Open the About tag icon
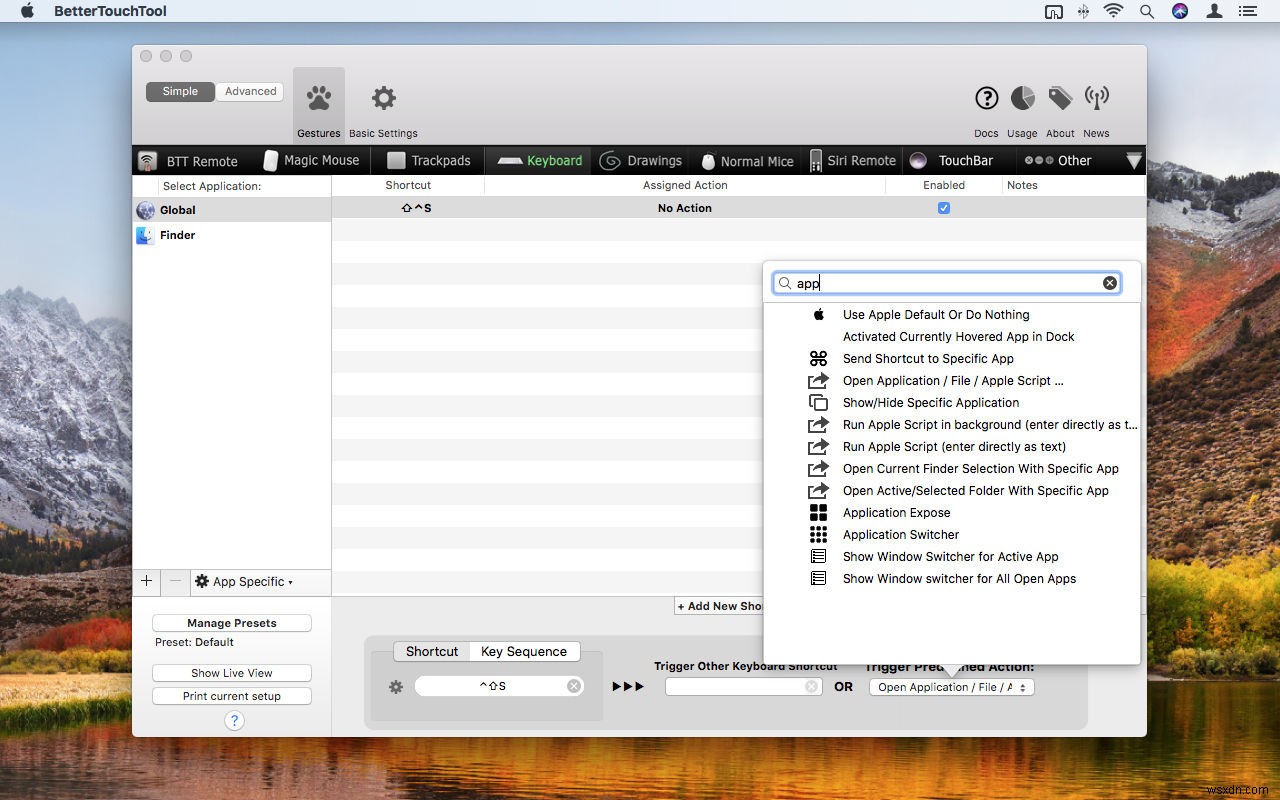 [x=1059, y=98]
